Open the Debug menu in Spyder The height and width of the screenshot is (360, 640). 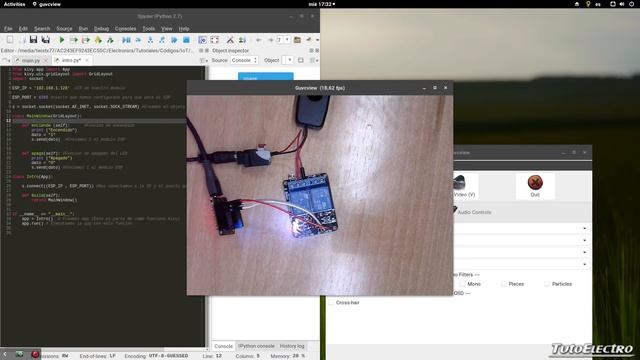[x=101, y=29]
